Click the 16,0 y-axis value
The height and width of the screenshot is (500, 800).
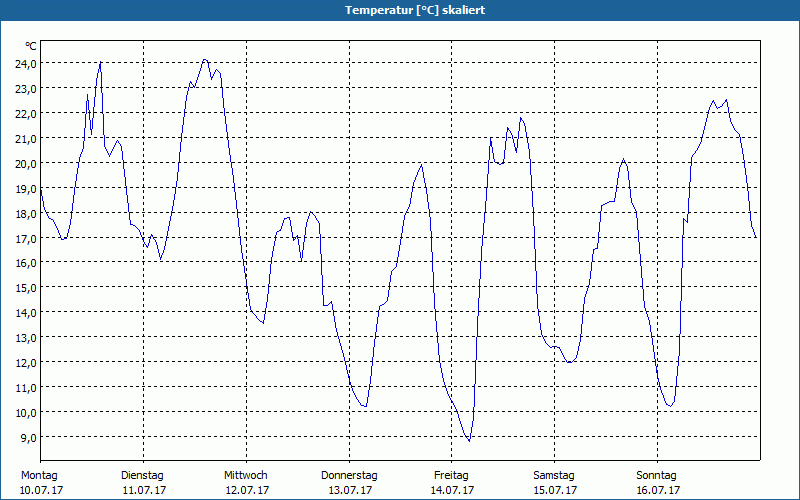point(26,263)
